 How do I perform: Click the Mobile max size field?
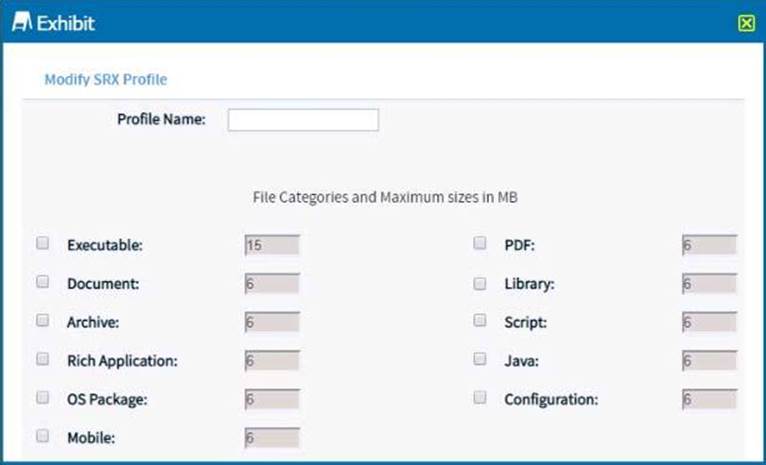[272, 438]
